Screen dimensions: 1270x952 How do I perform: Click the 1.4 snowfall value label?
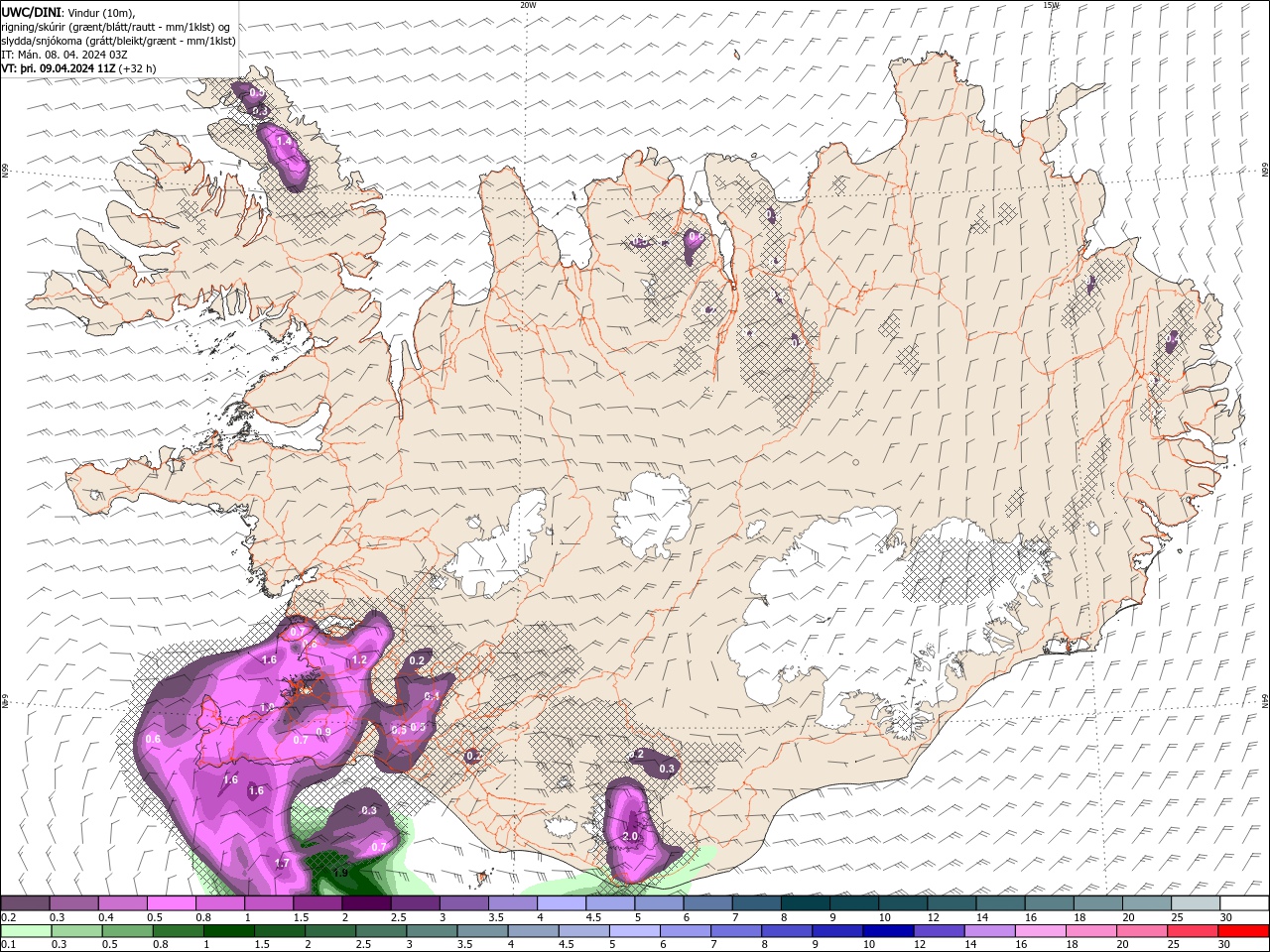[285, 142]
